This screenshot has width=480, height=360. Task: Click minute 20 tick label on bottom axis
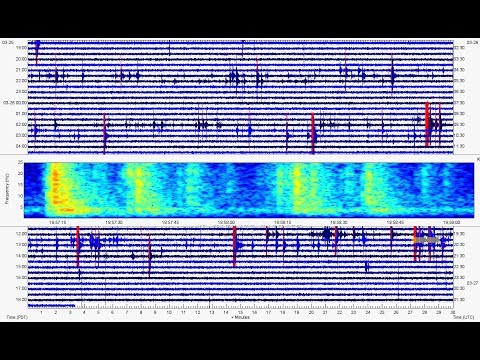point(311,313)
